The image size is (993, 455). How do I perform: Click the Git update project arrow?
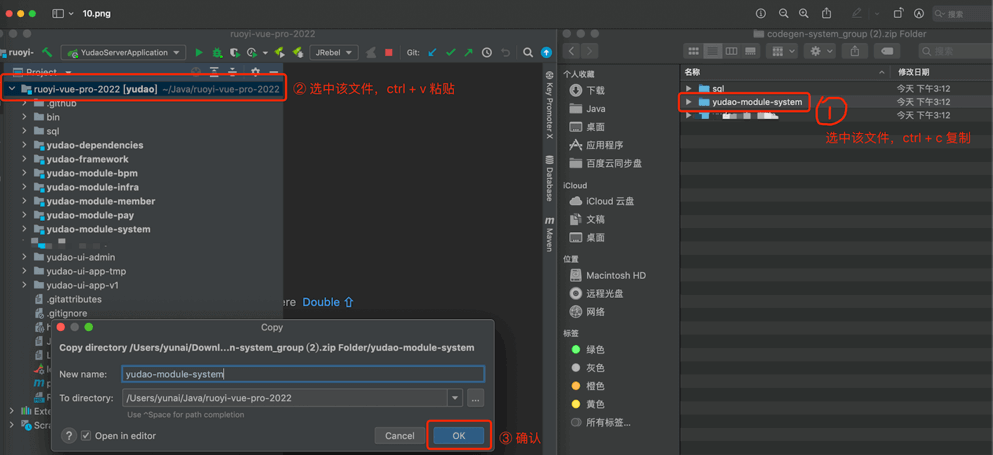[x=432, y=53]
